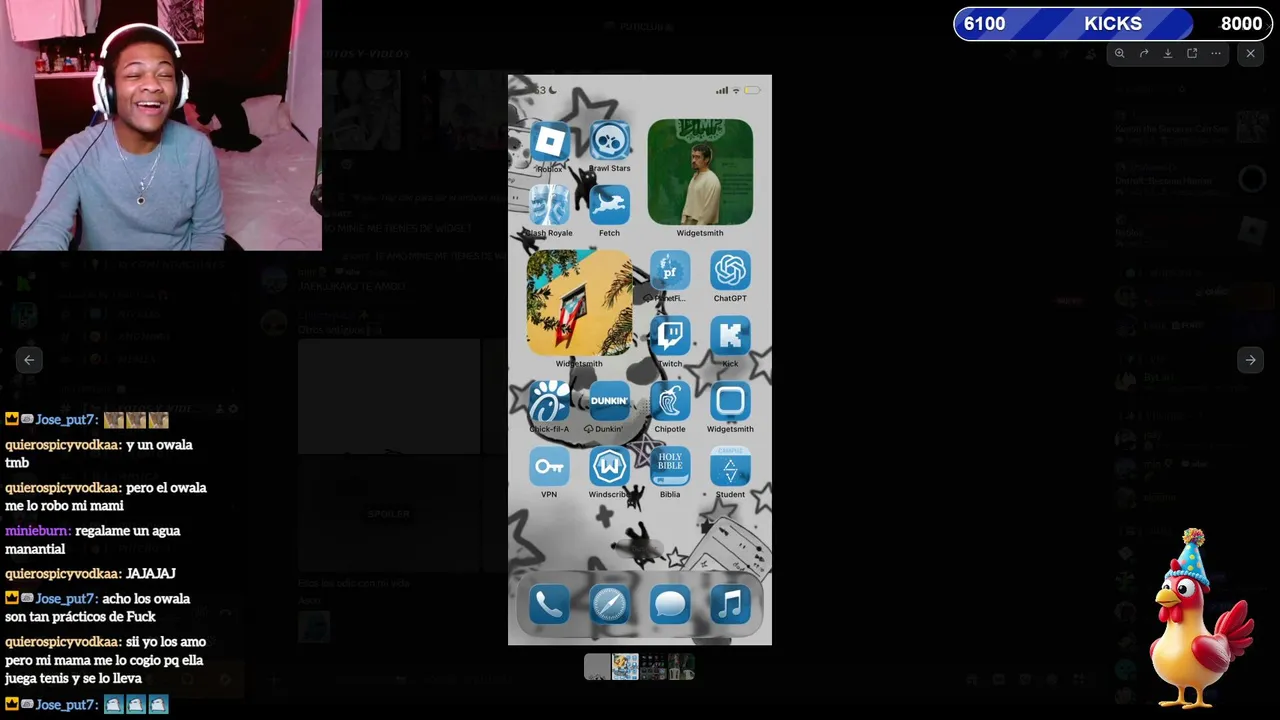Image resolution: width=1280 pixels, height=720 pixels.
Task: Open the image in browser via the pop-out icon
Action: point(1192,53)
